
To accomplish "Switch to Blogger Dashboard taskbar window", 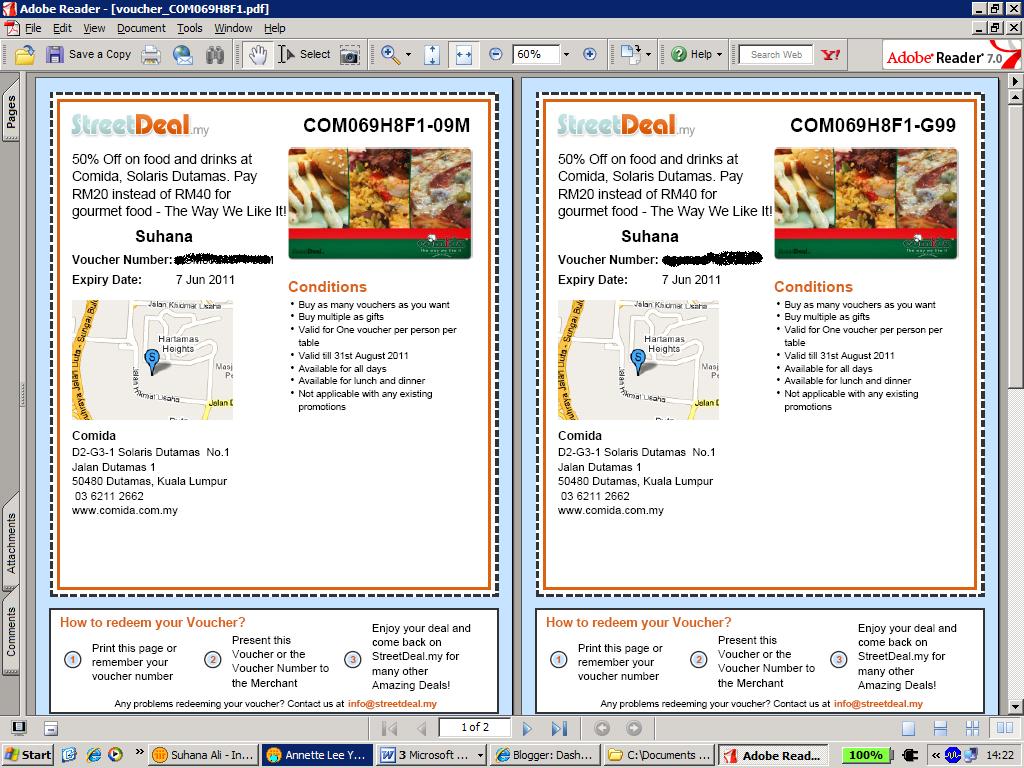I will tap(545, 755).
